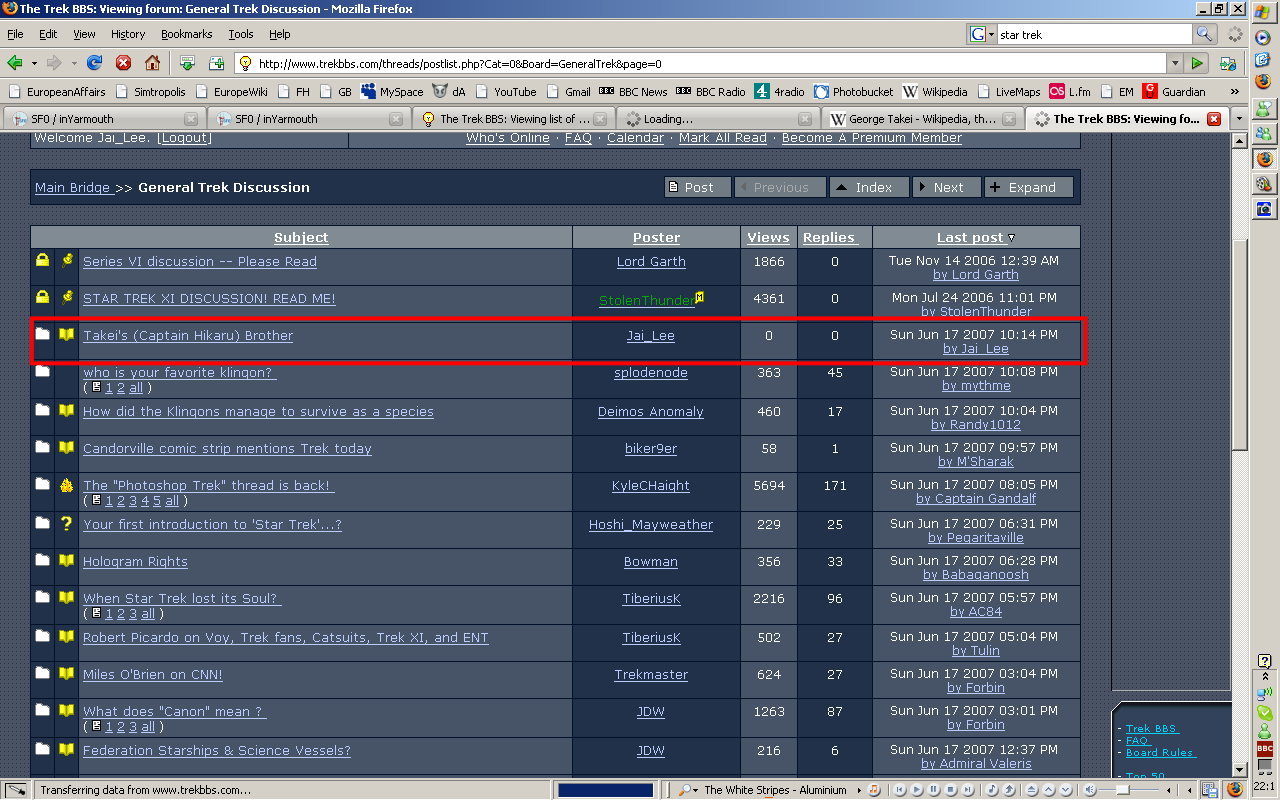Go to the Firefox Home page icon
The height and width of the screenshot is (800, 1280).
pyautogui.click(x=152, y=63)
